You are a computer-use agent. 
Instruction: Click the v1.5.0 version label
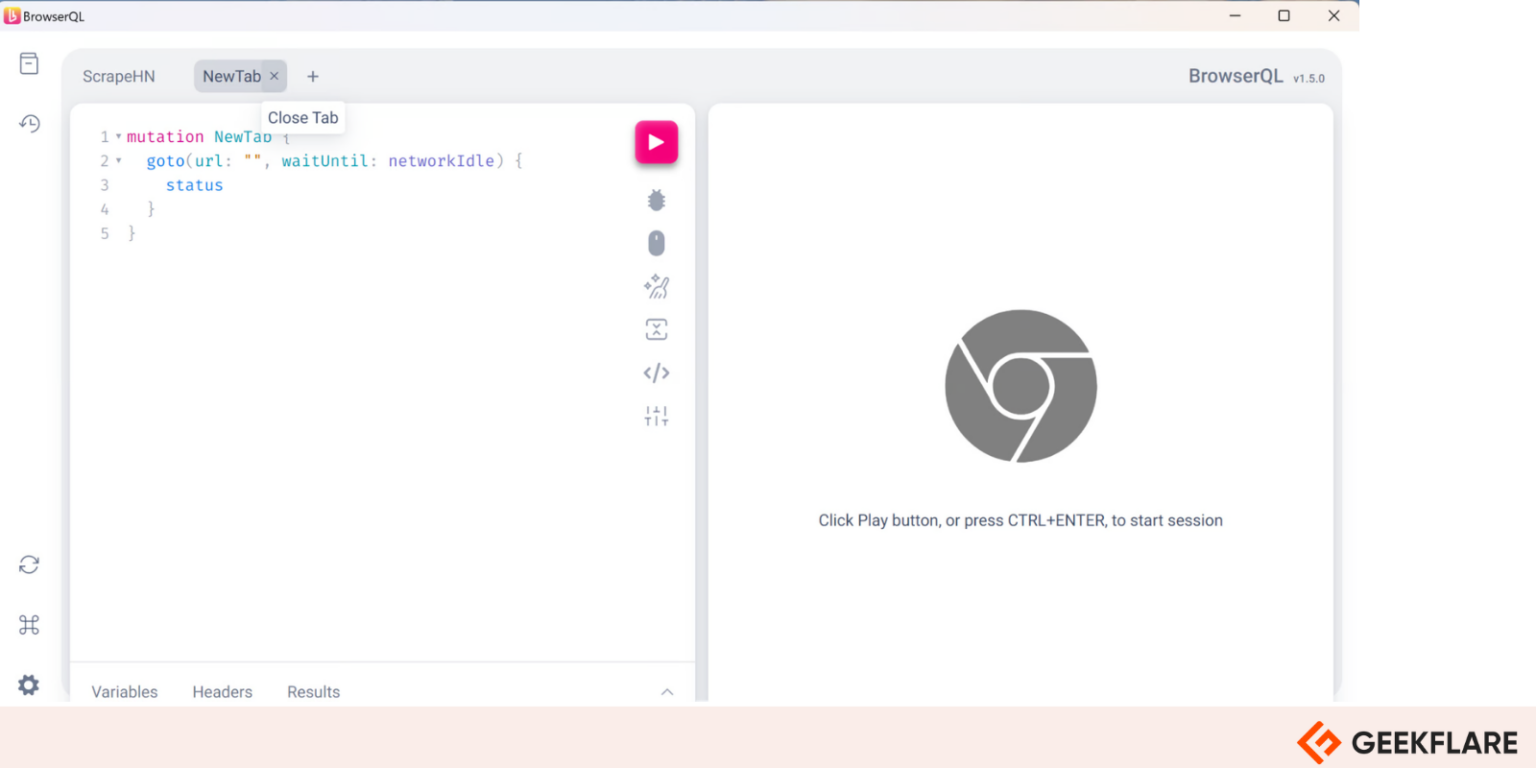pos(1309,78)
